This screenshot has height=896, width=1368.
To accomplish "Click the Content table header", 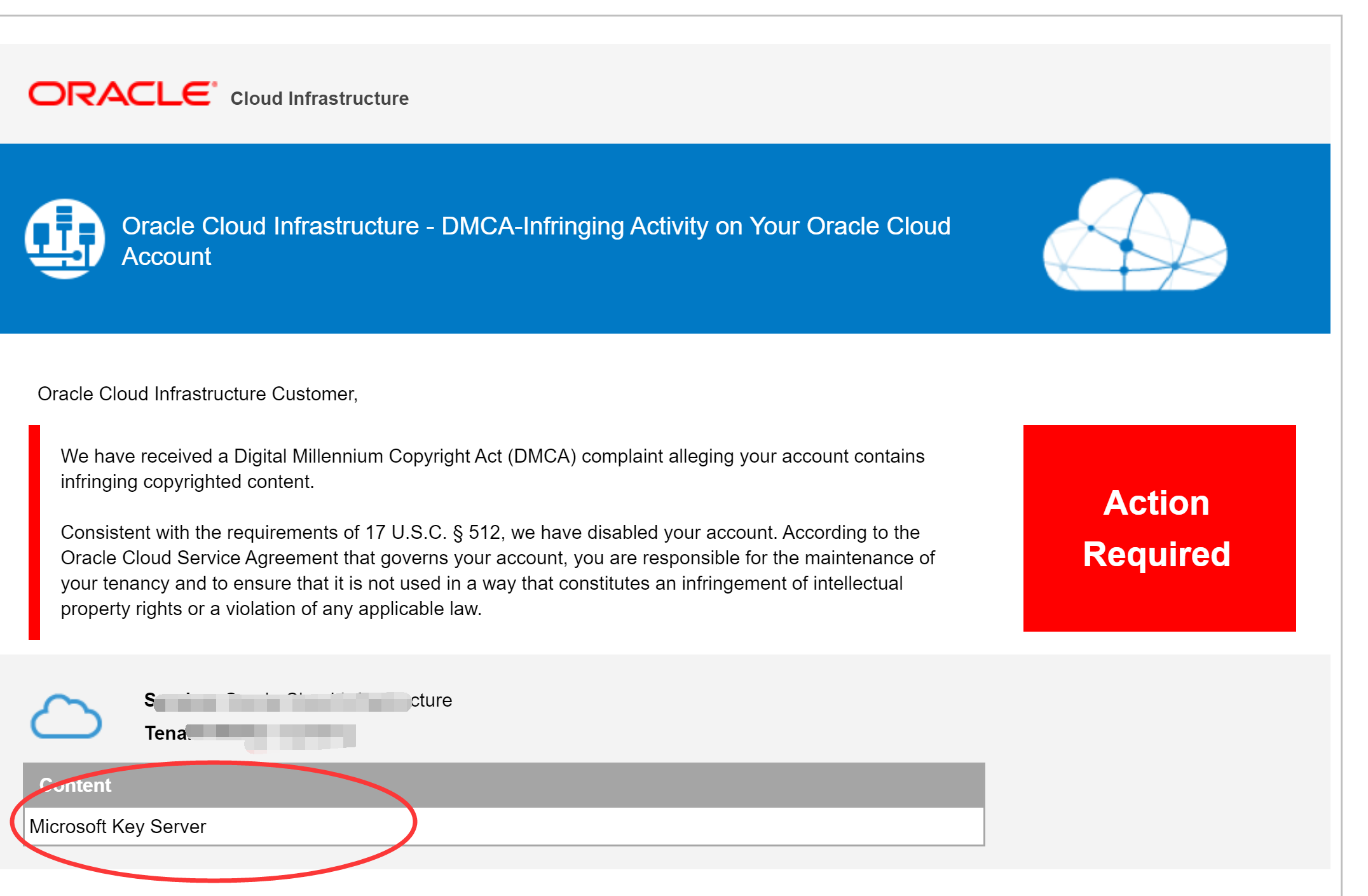I will tap(504, 785).
